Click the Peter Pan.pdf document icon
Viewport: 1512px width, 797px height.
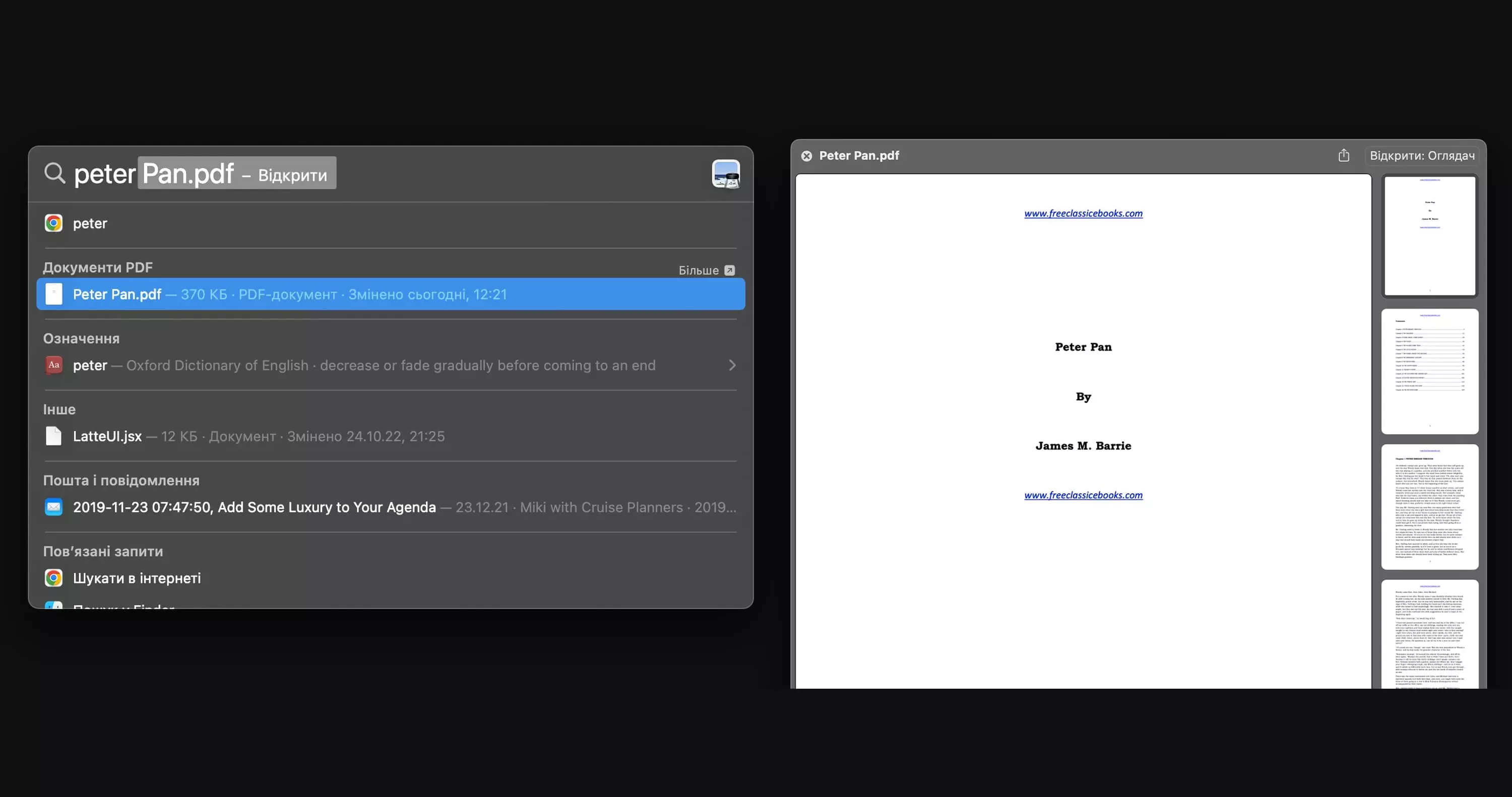tap(54, 294)
